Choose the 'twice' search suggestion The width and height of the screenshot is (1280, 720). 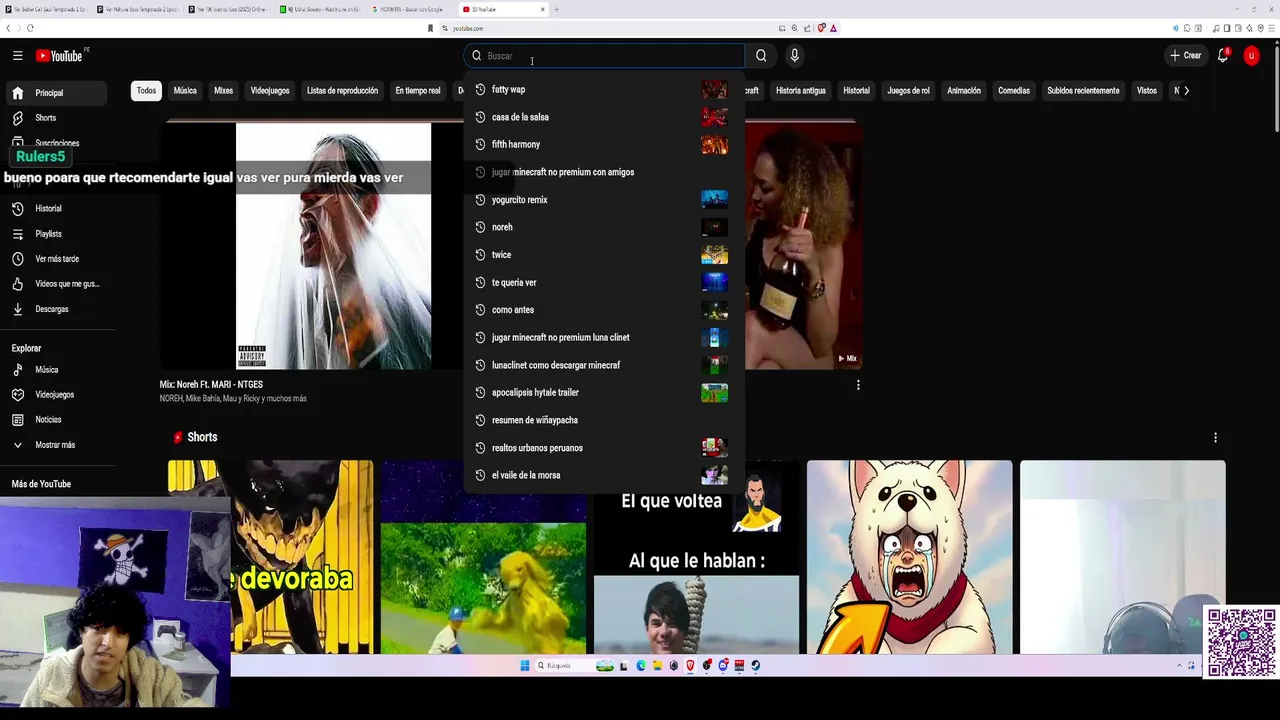(603, 255)
